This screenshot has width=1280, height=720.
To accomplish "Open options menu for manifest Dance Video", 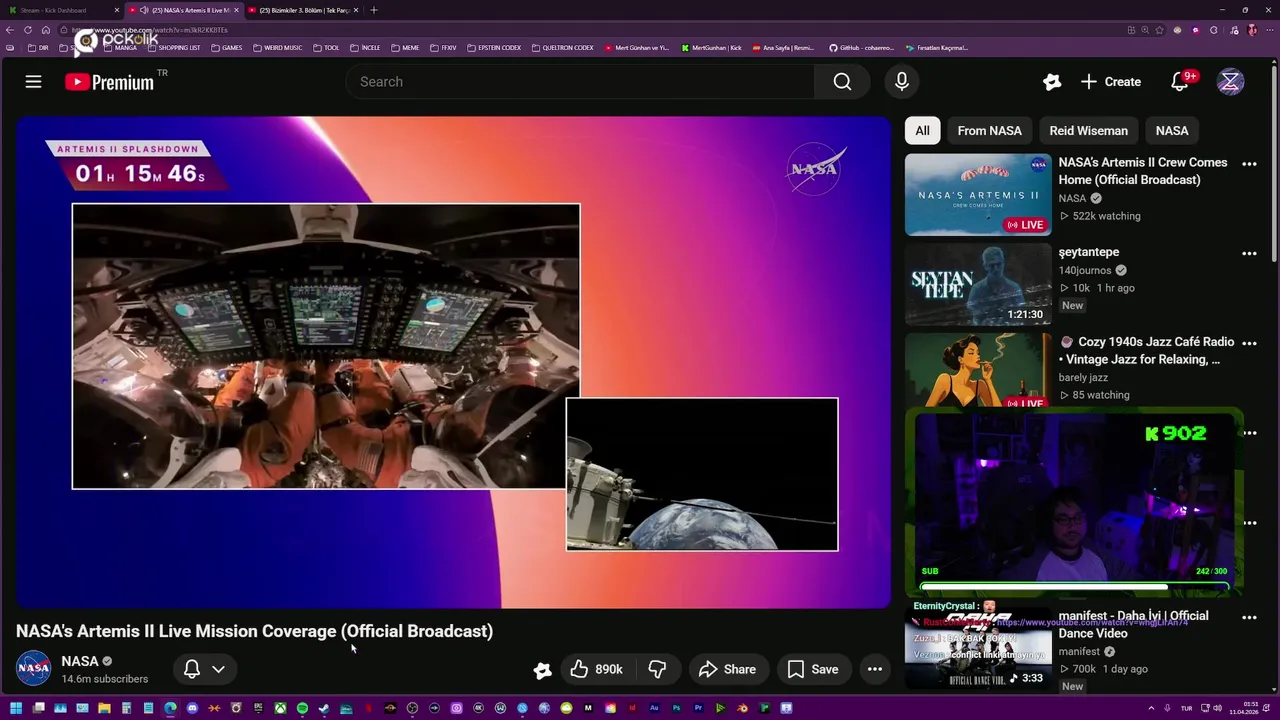I will pos(1249,618).
